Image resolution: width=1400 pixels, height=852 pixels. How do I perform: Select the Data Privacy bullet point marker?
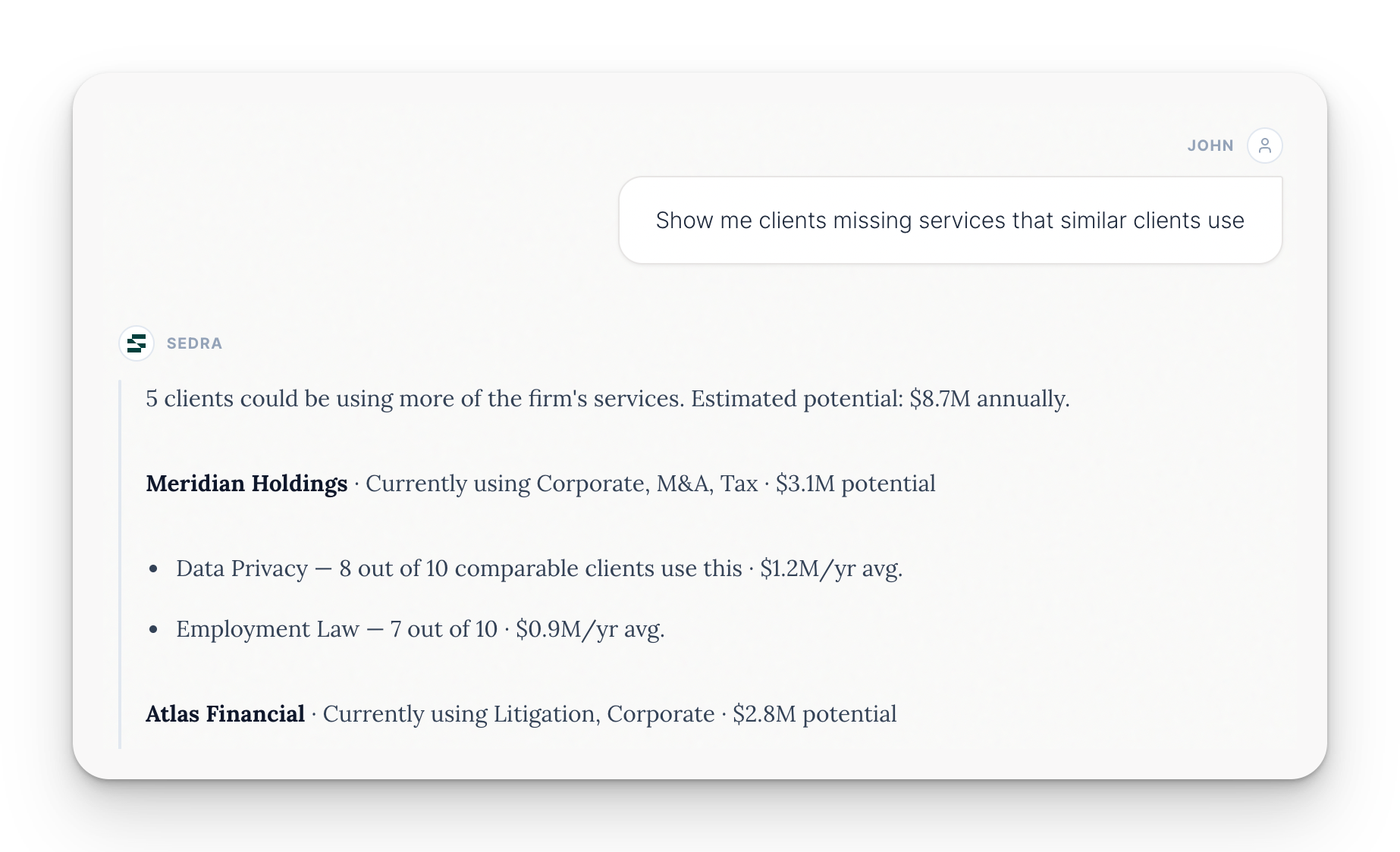click(154, 568)
